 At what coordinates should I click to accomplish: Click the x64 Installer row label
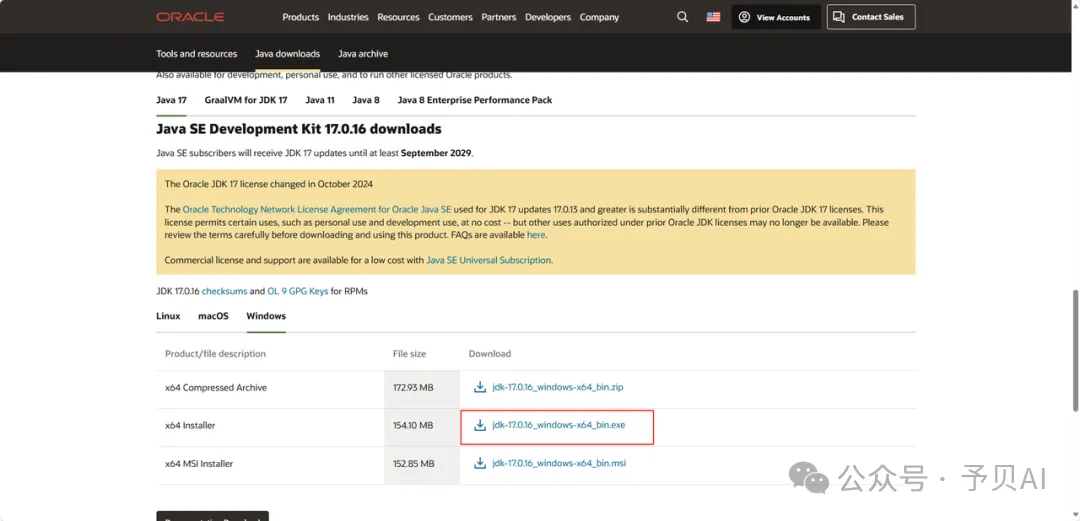point(190,426)
